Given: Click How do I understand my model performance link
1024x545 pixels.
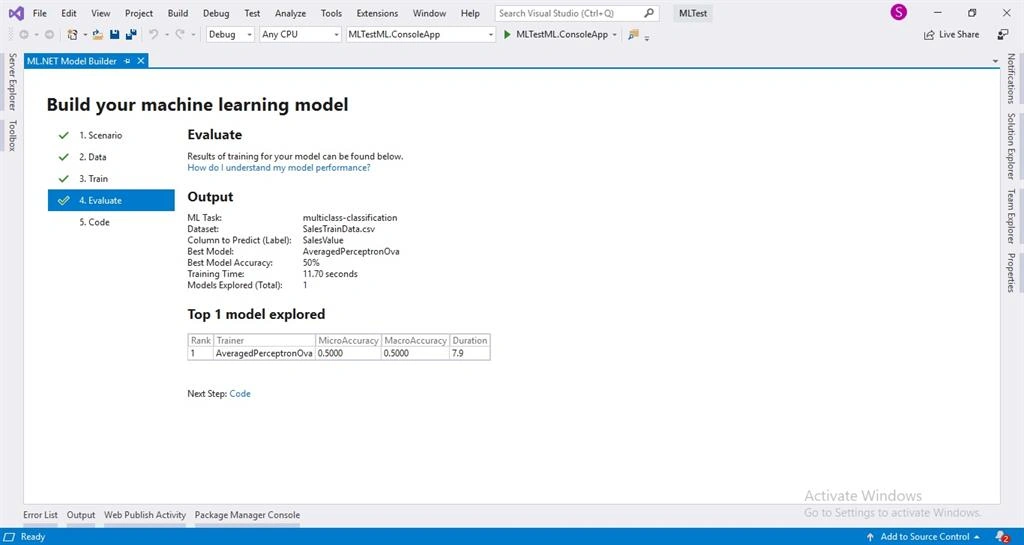Looking at the screenshot, I should 279,168.
